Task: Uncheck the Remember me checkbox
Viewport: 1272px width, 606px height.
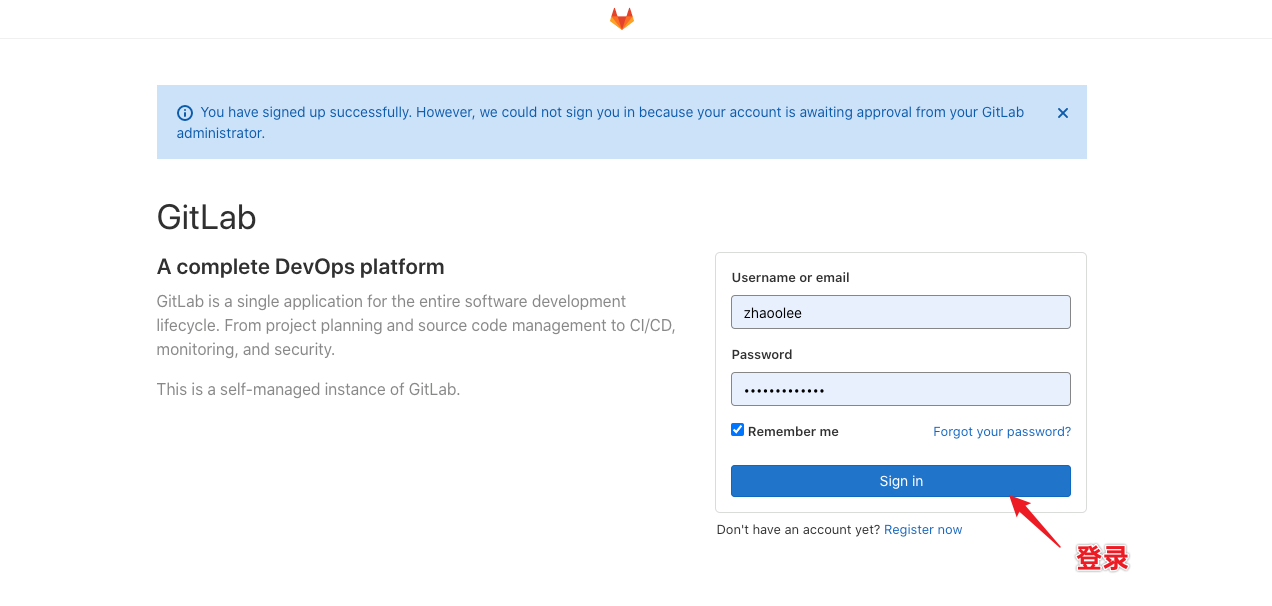Action: coord(738,430)
